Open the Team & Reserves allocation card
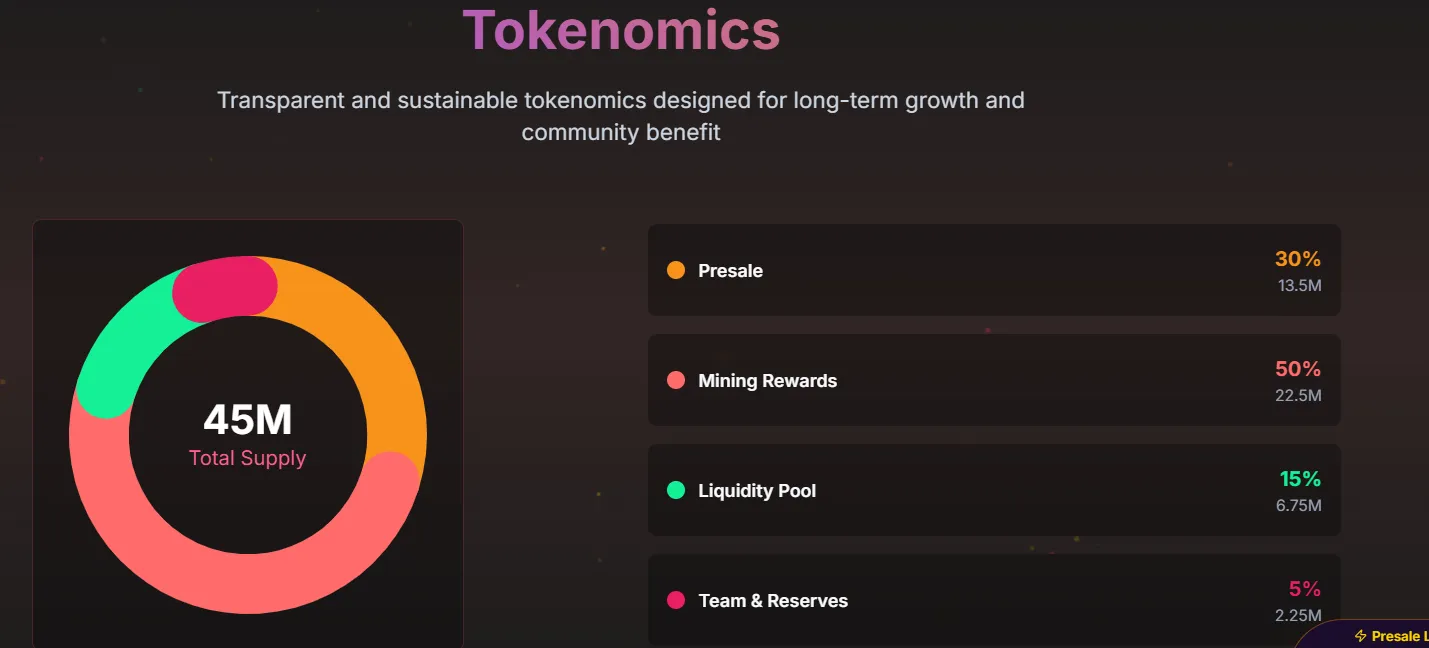The width and height of the screenshot is (1429, 648). (x=994, y=600)
